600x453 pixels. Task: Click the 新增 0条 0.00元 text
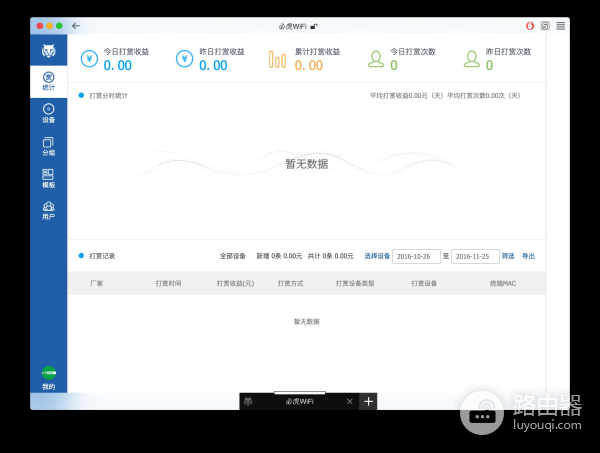[x=279, y=256]
